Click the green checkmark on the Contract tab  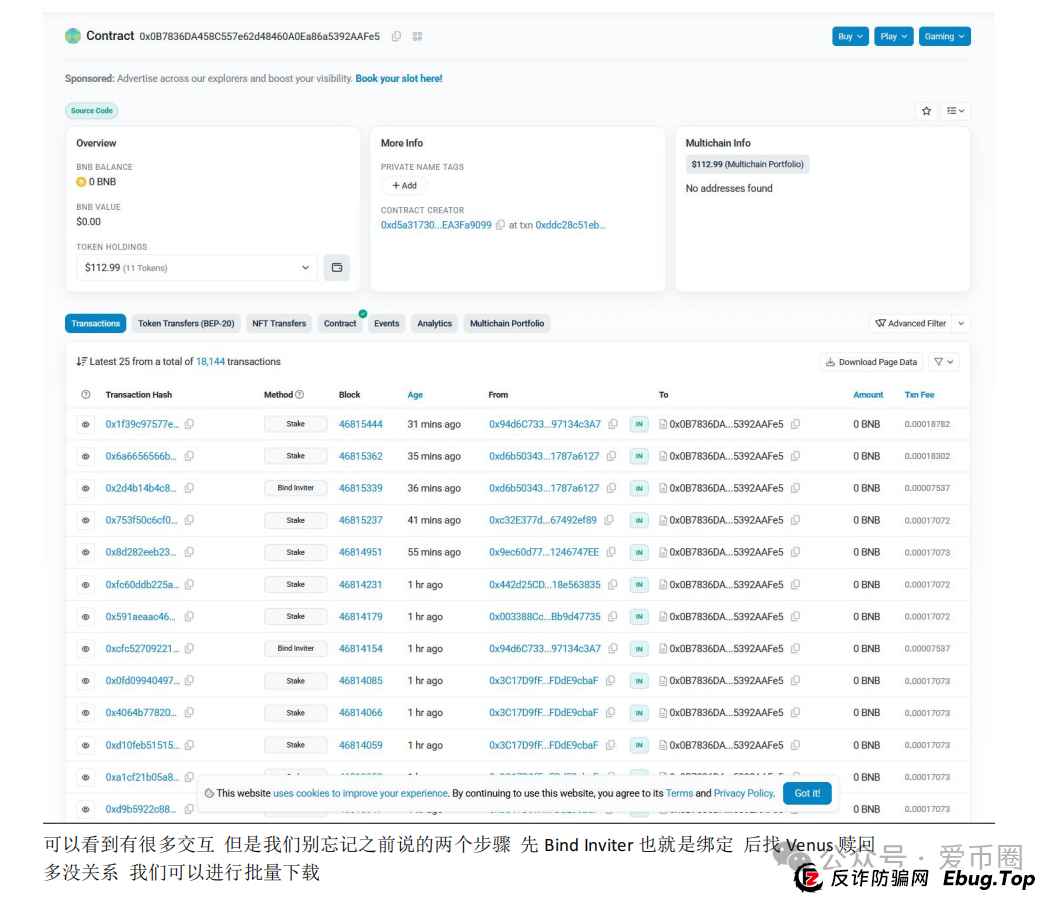[x=363, y=313]
